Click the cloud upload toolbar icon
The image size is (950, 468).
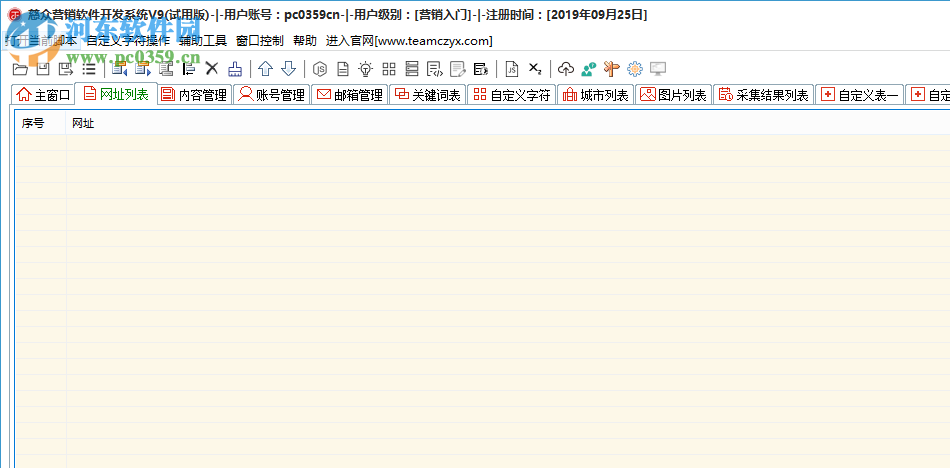[565, 69]
